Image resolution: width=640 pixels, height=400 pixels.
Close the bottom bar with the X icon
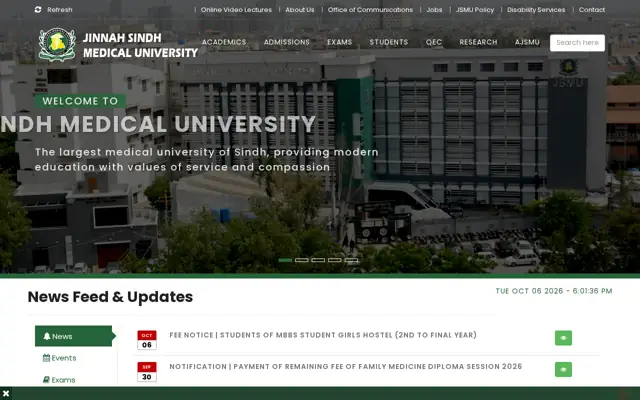pyautogui.click(x=6, y=393)
